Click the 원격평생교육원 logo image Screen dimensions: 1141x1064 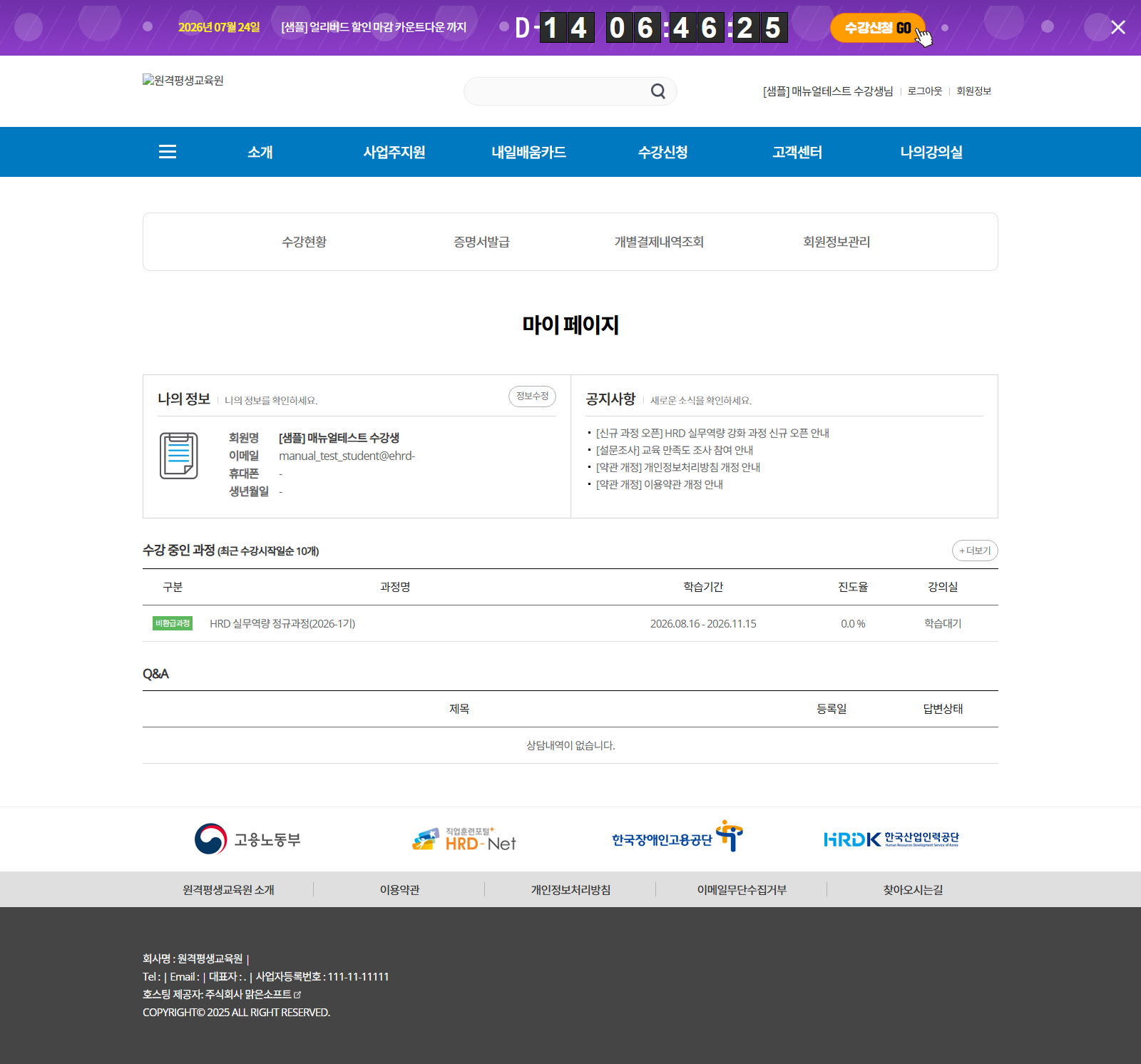coord(183,81)
